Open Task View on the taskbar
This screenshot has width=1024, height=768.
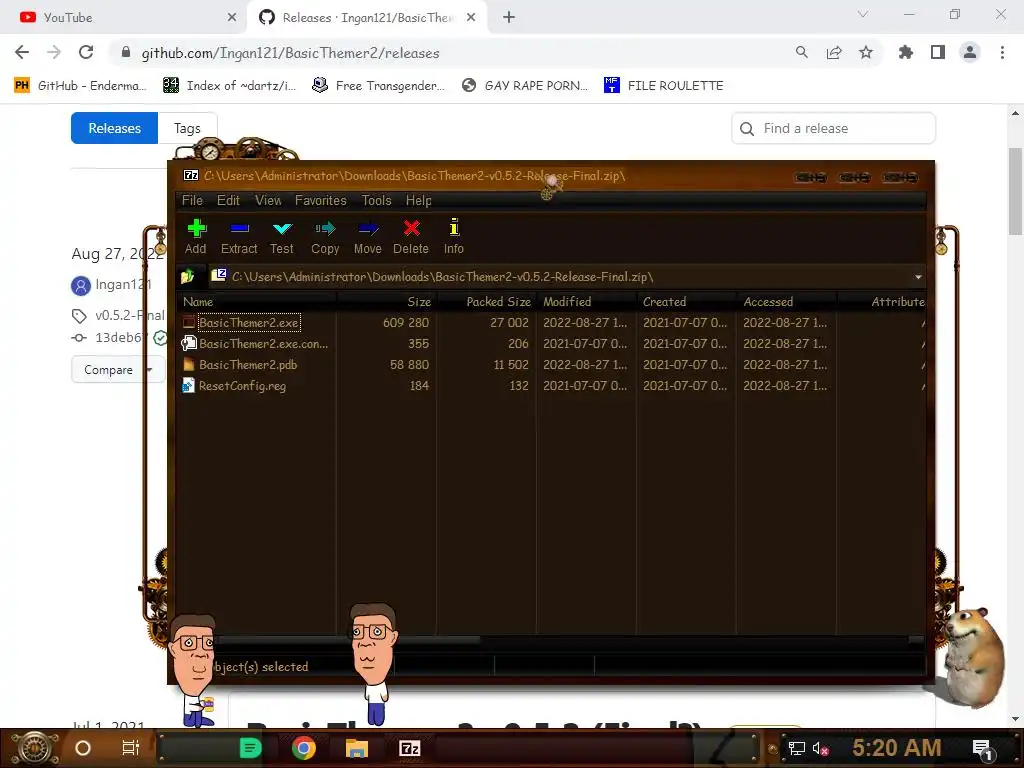pyautogui.click(x=131, y=748)
